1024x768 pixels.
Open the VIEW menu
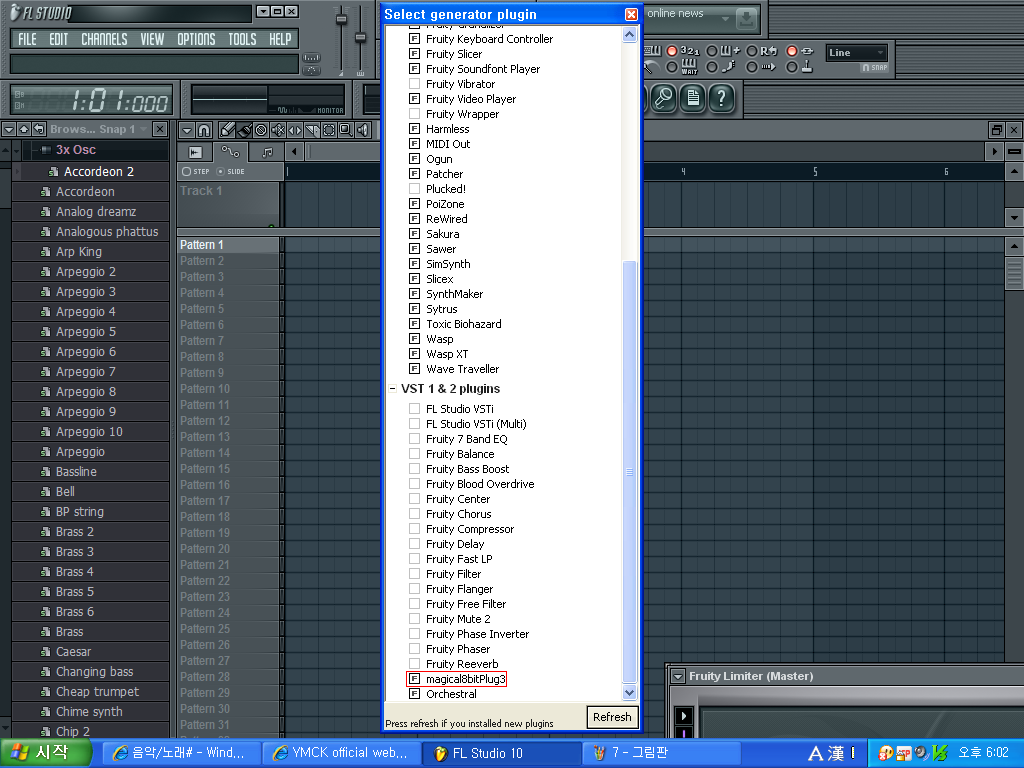pyautogui.click(x=152, y=39)
